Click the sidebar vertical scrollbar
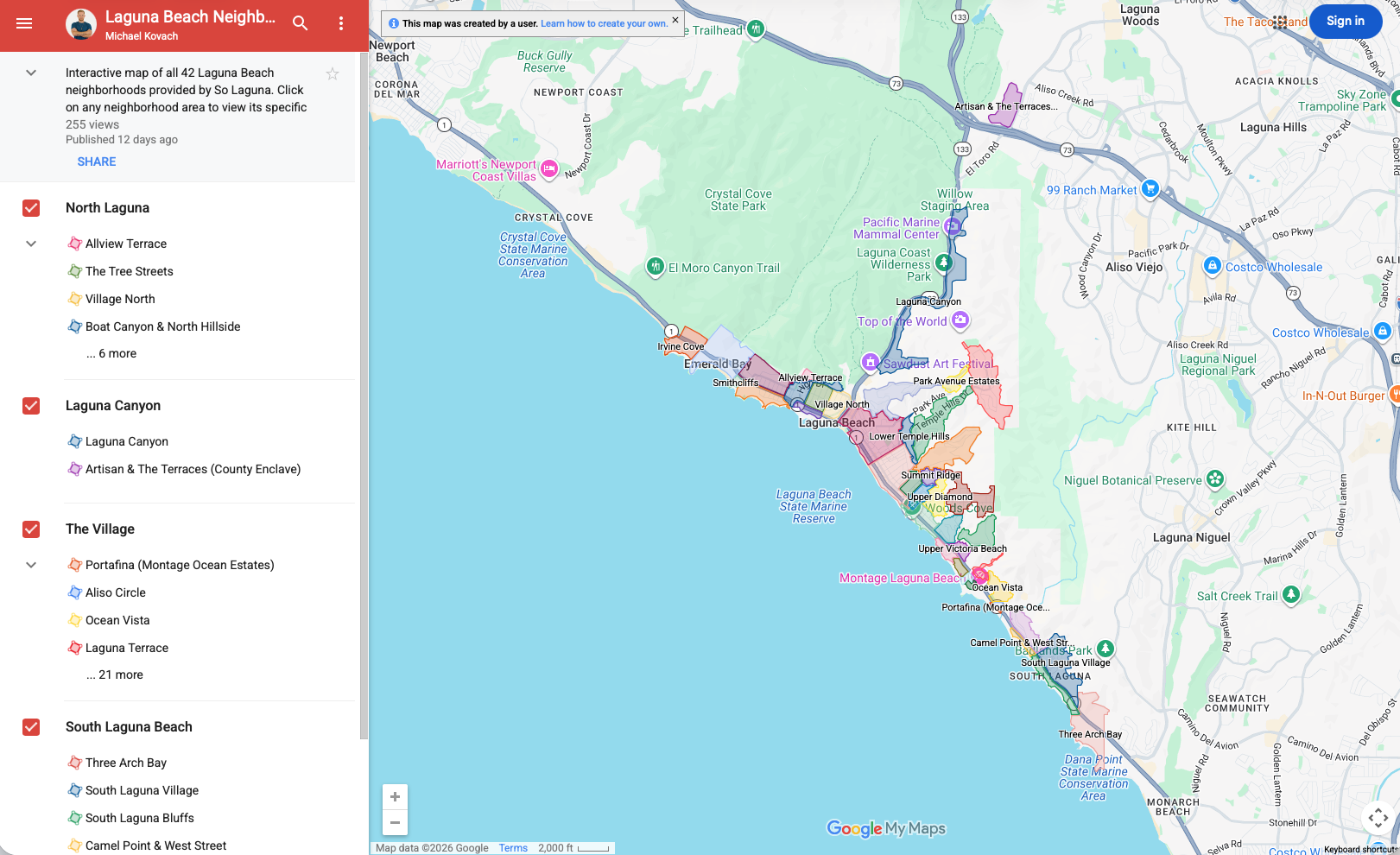1400x855 pixels. pos(364,397)
